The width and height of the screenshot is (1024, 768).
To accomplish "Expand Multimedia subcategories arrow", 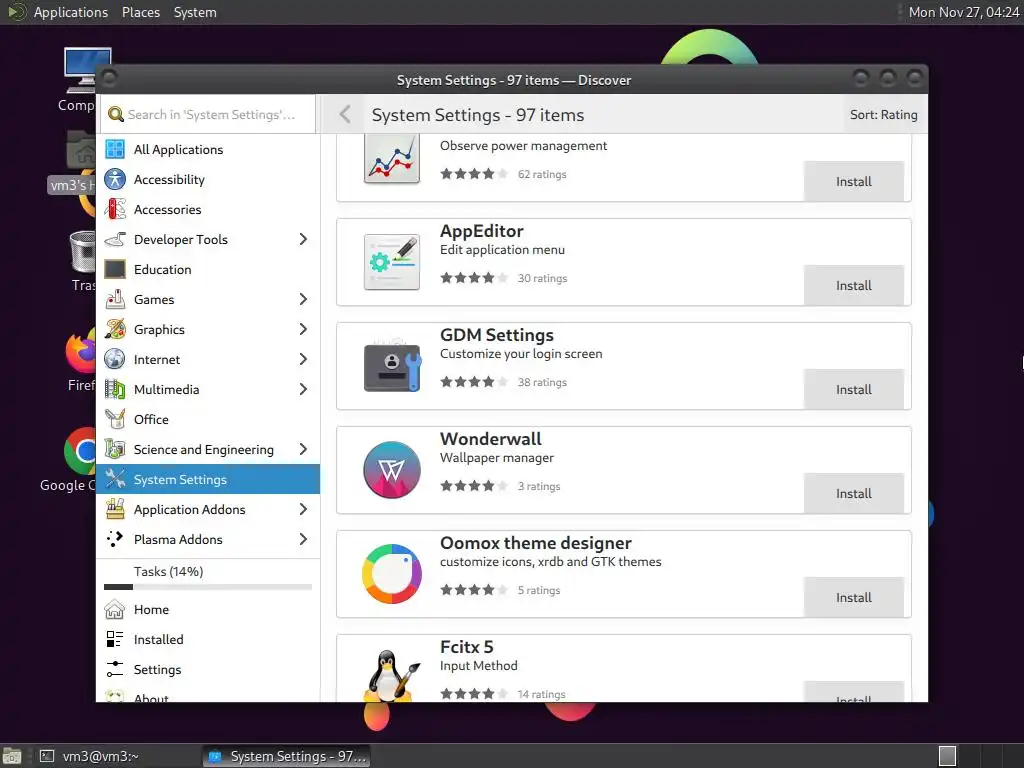I will (303, 389).
